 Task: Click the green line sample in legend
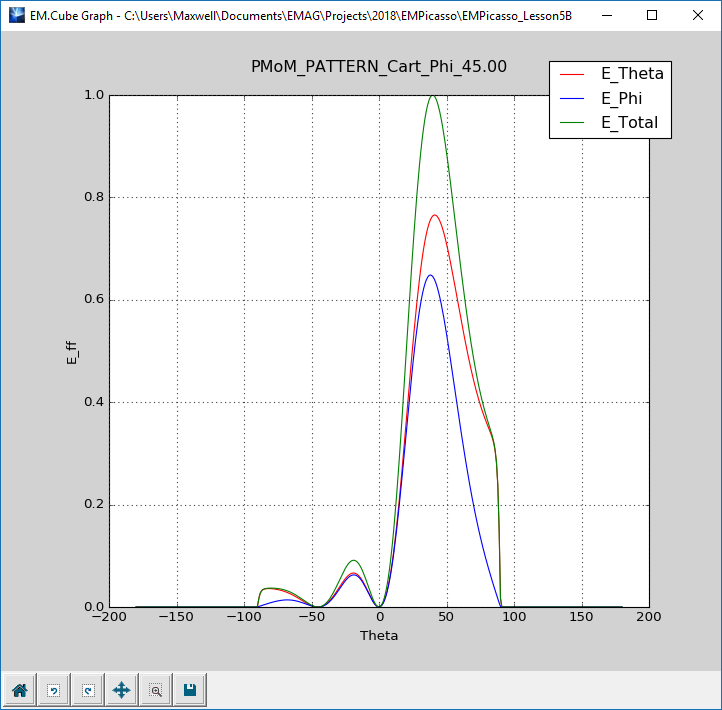pos(573,124)
